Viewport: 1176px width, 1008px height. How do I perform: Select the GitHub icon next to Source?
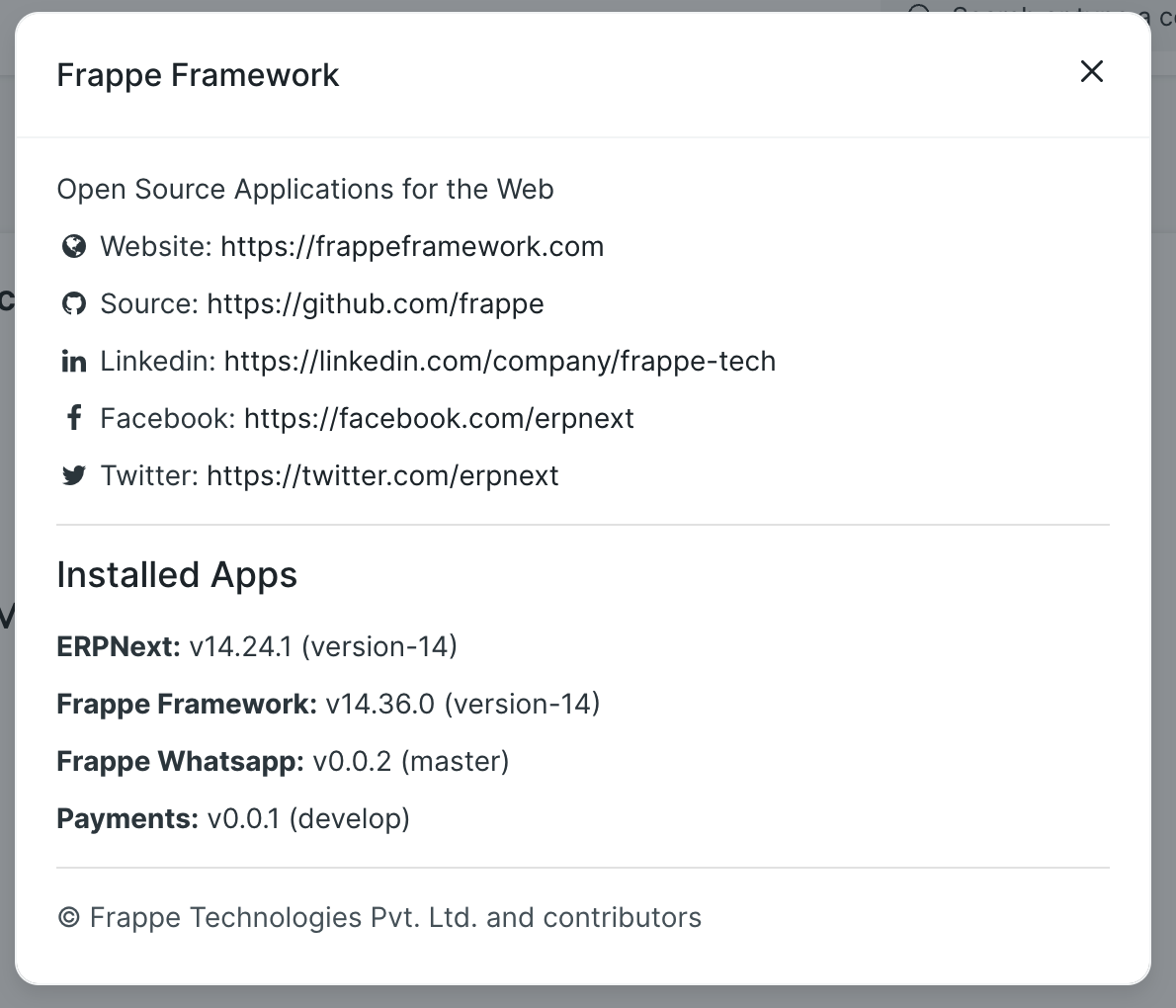coord(74,303)
